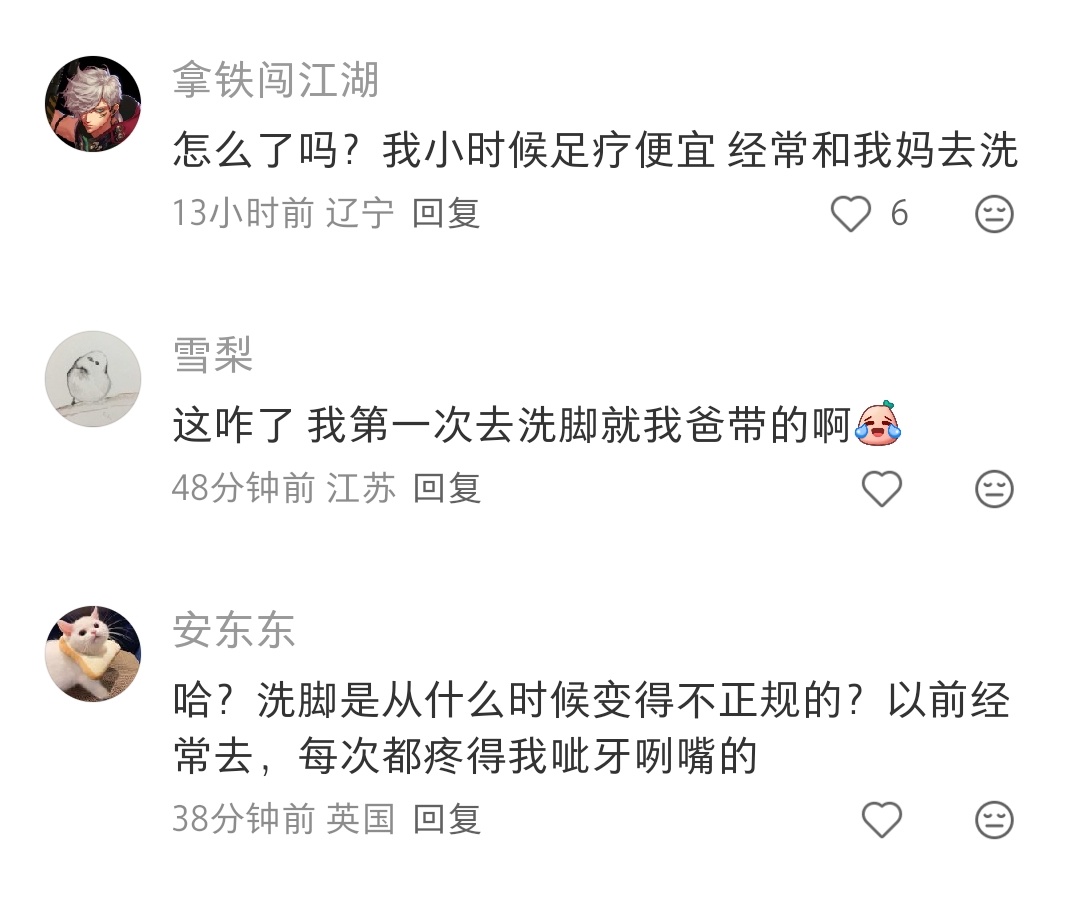1080x897 pixels.
Task: Open 雪梨's bird avatar
Action: (x=93, y=379)
